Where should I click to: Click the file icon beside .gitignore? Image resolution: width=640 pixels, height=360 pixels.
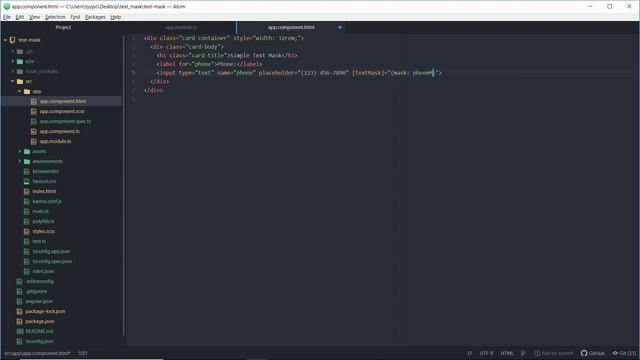pyautogui.click(x=19, y=291)
